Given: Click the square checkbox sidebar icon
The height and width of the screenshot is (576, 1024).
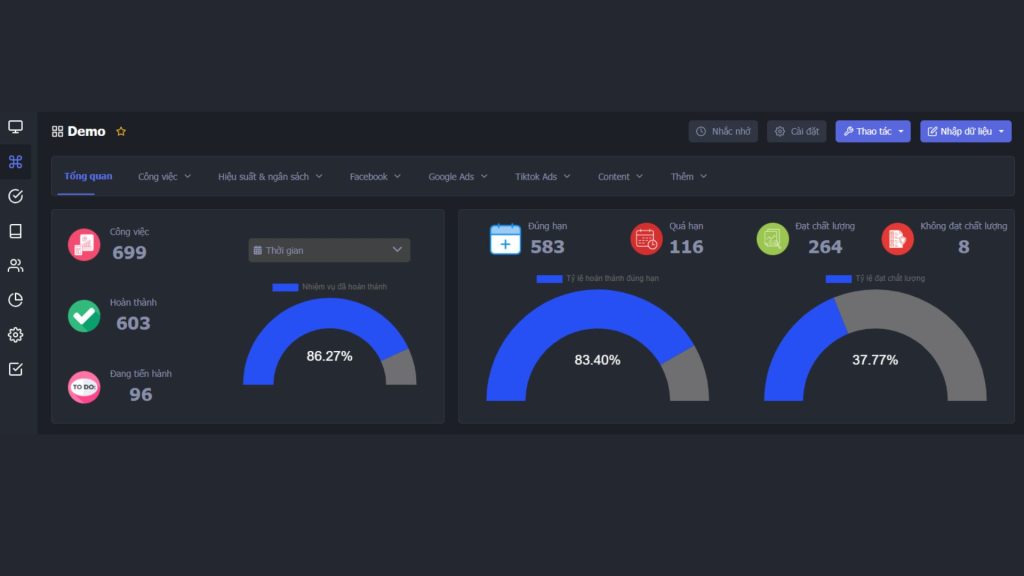Looking at the screenshot, I should click(x=15, y=369).
